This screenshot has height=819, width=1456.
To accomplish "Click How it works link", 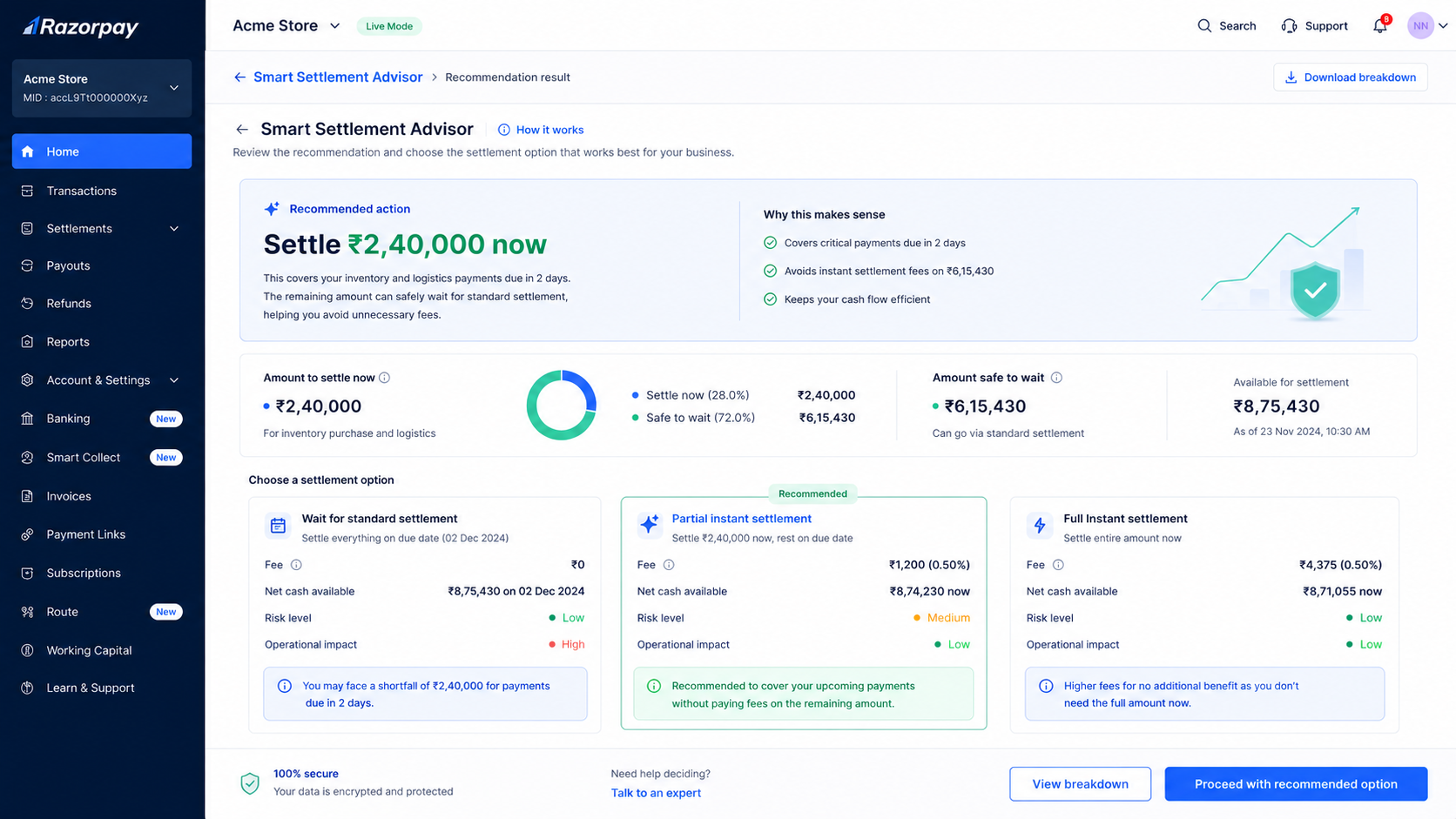I will pyautogui.click(x=541, y=130).
